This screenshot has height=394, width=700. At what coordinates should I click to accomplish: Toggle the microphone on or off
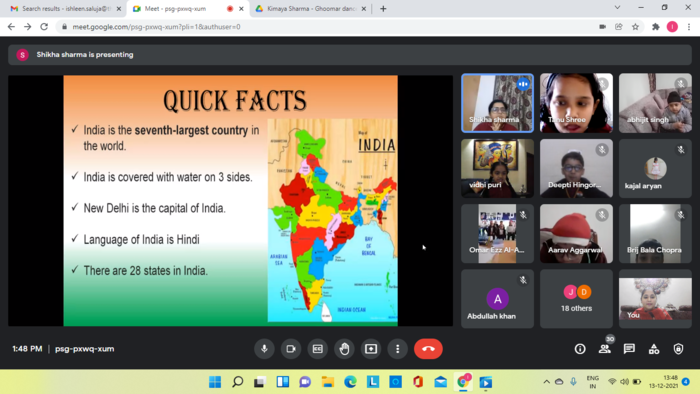pyautogui.click(x=264, y=349)
